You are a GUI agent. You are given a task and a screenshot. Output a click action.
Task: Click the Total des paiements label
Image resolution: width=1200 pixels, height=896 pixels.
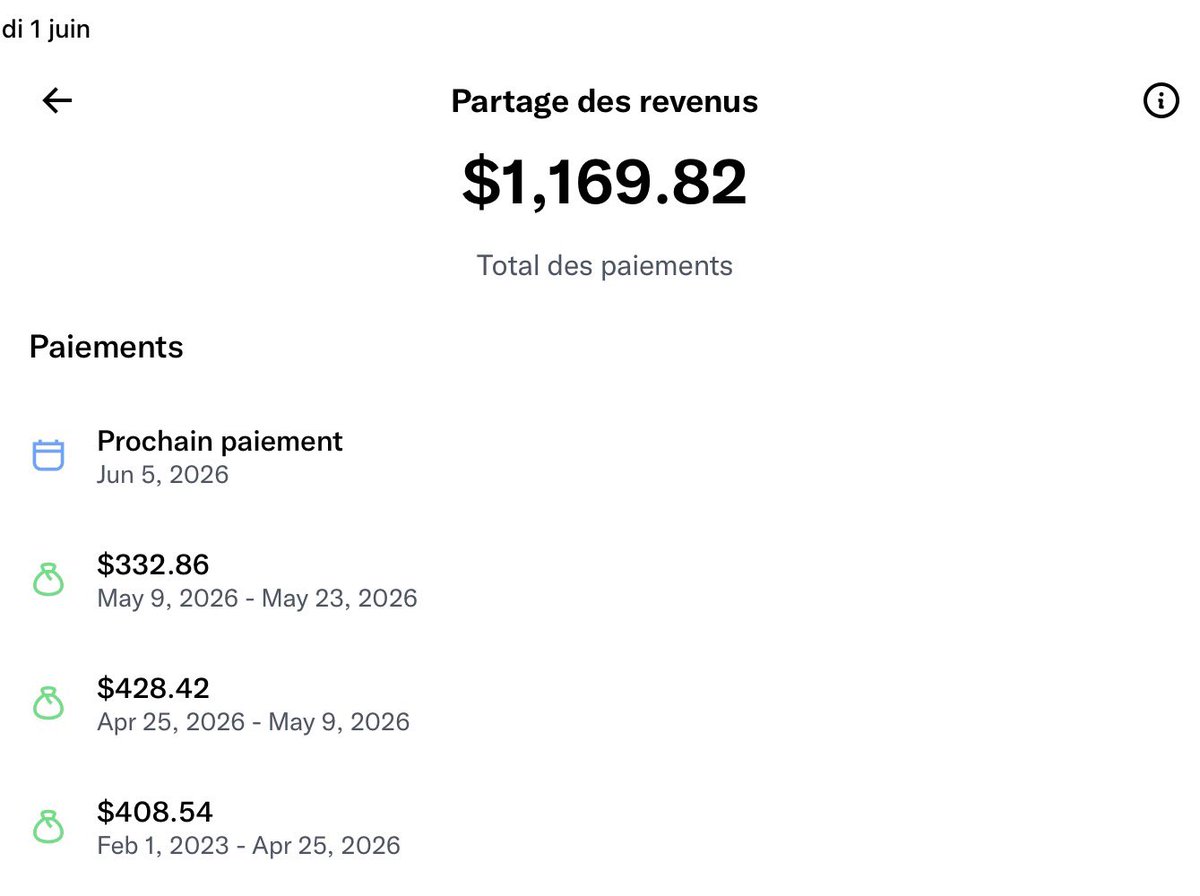605,266
